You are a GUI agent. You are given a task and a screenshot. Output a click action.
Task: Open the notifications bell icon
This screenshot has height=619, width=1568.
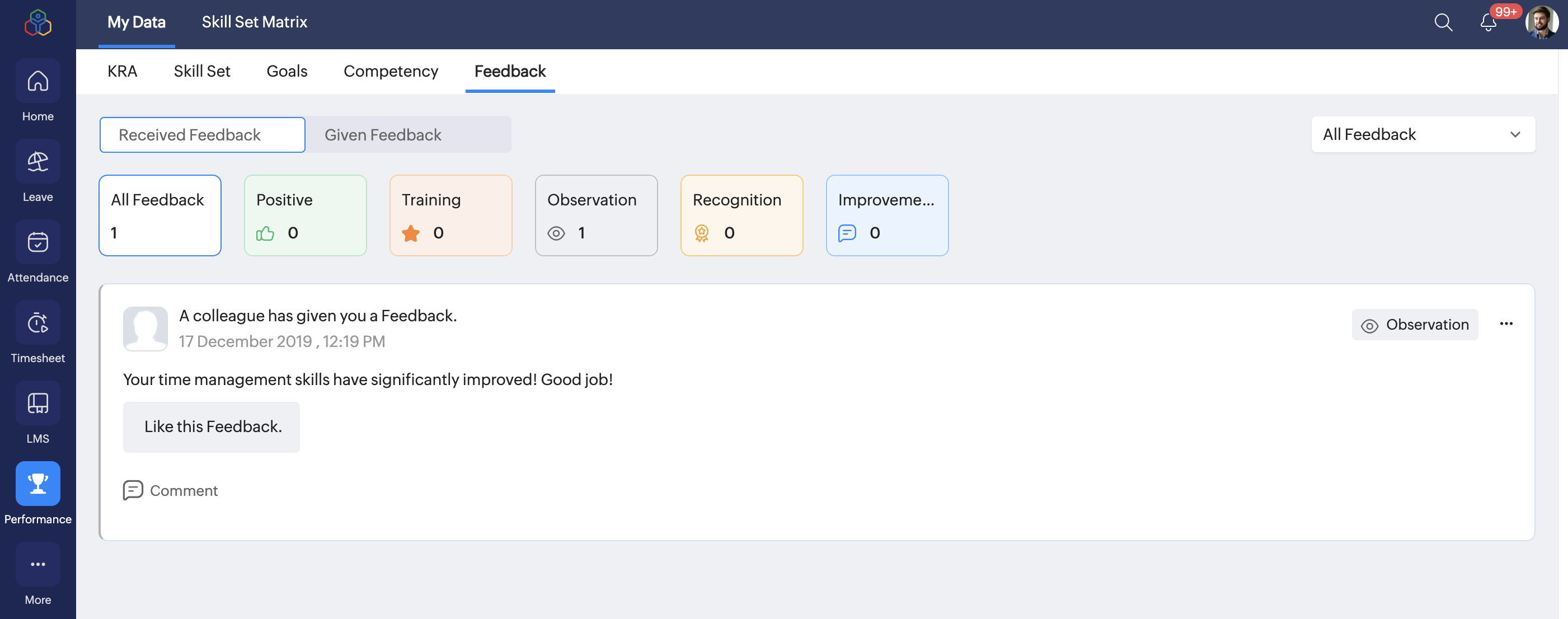click(1487, 23)
